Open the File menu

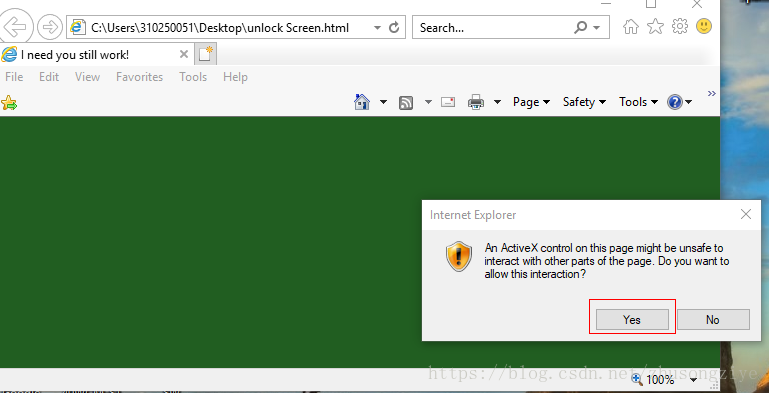coord(14,77)
